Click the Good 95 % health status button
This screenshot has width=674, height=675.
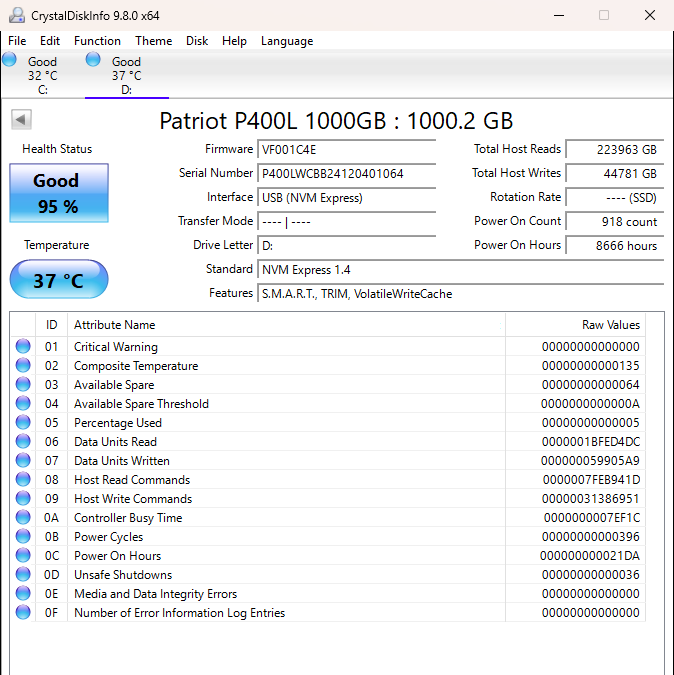click(59, 193)
